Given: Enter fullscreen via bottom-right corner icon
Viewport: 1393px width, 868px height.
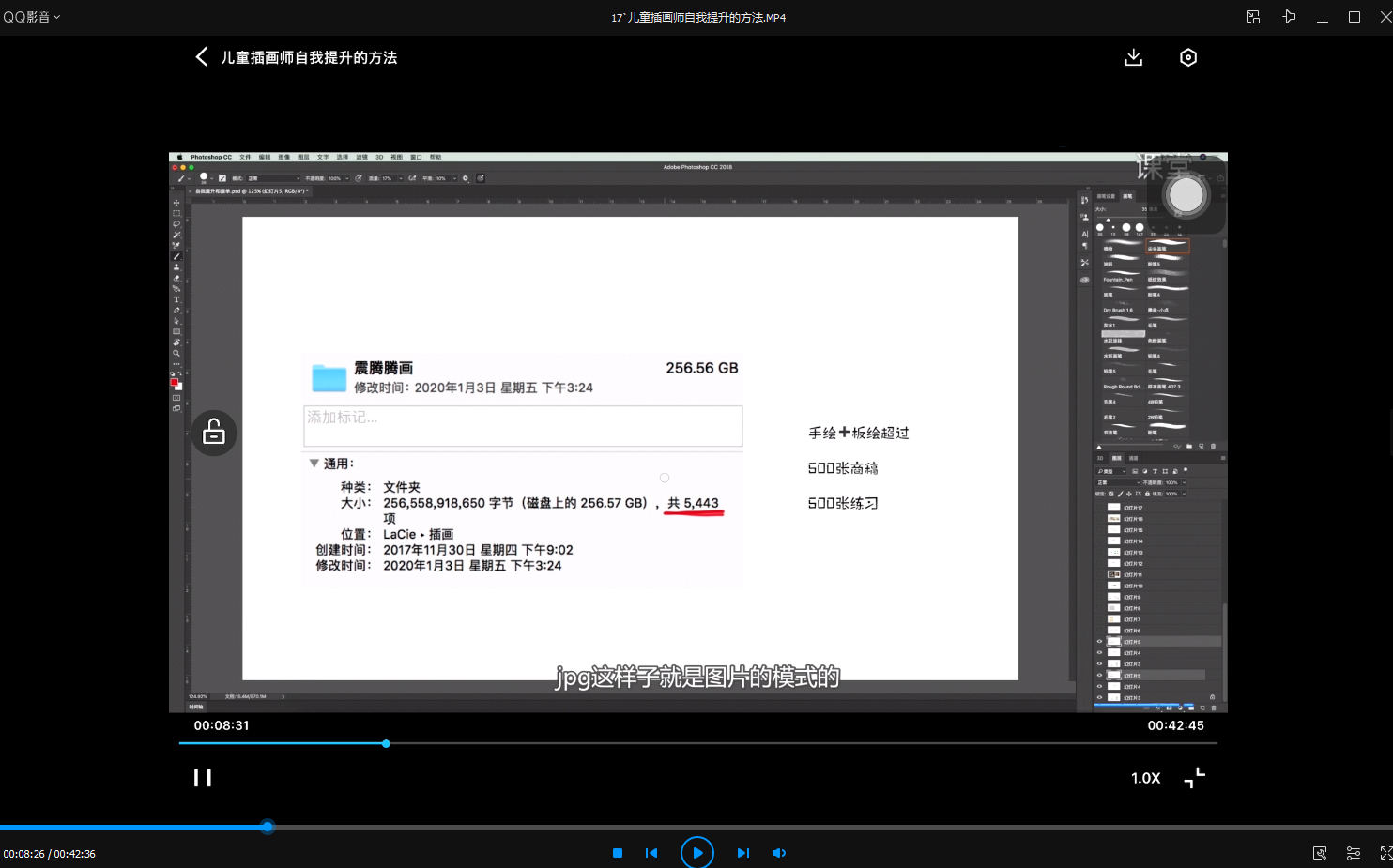Looking at the screenshot, I should pyautogui.click(x=1385, y=853).
